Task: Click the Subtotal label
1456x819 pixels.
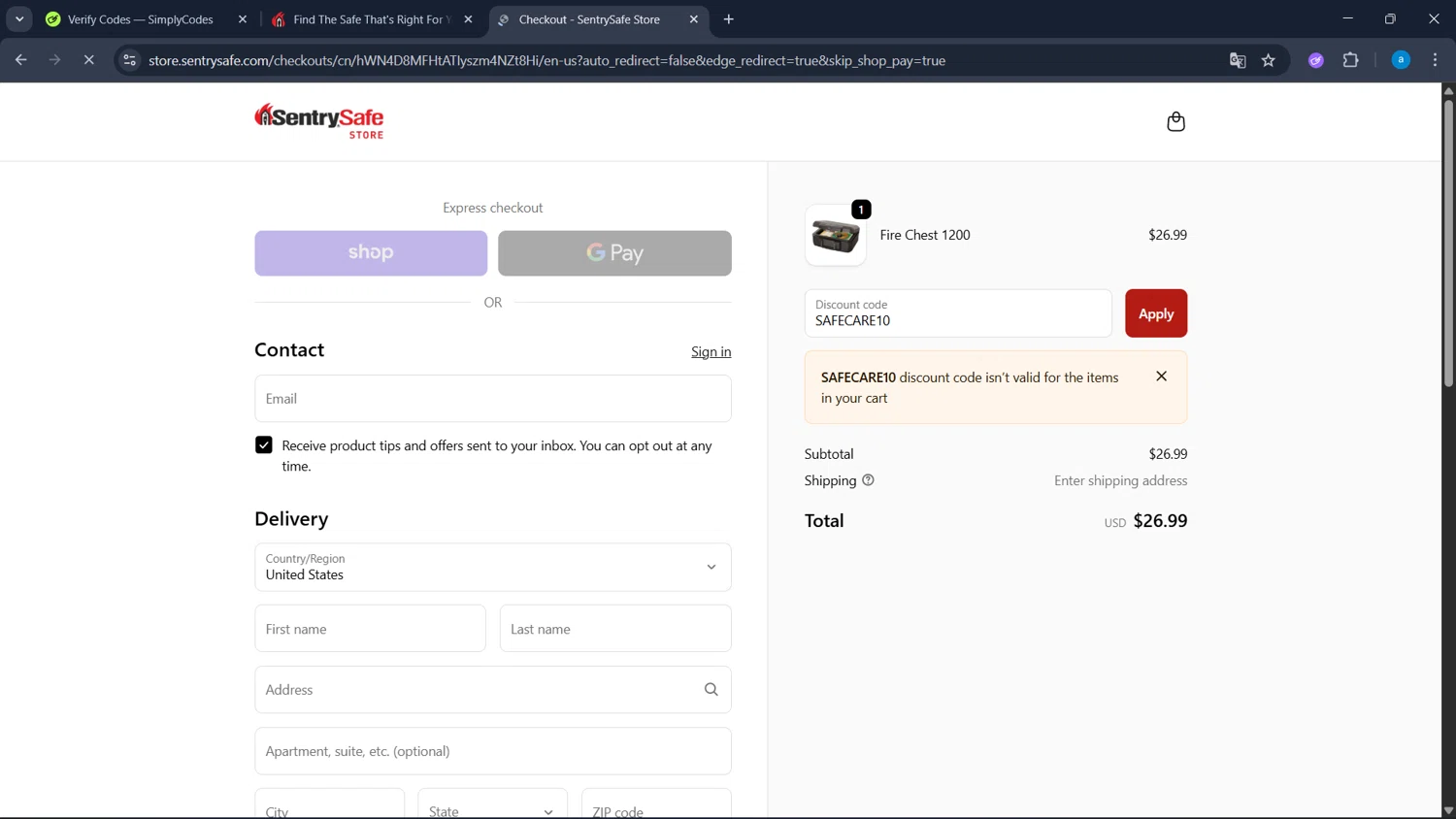Action: tap(829, 454)
